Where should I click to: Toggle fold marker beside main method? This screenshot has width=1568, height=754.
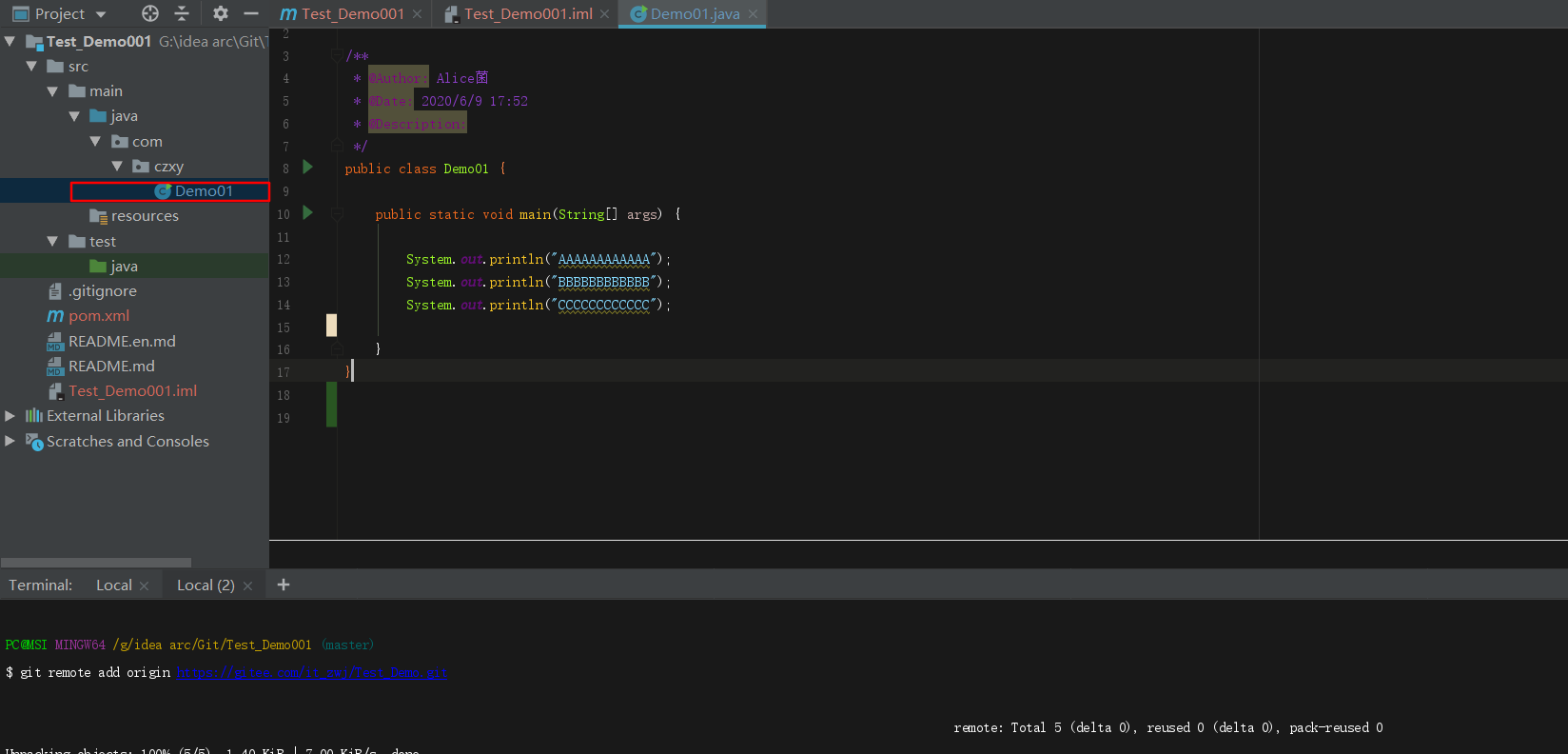(x=337, y=214)
